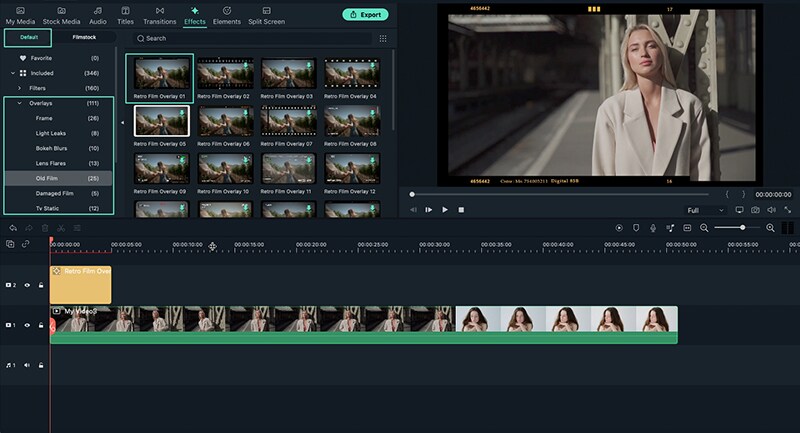Open the Split Screen tab
800x433 pixels.
(266, 16)
